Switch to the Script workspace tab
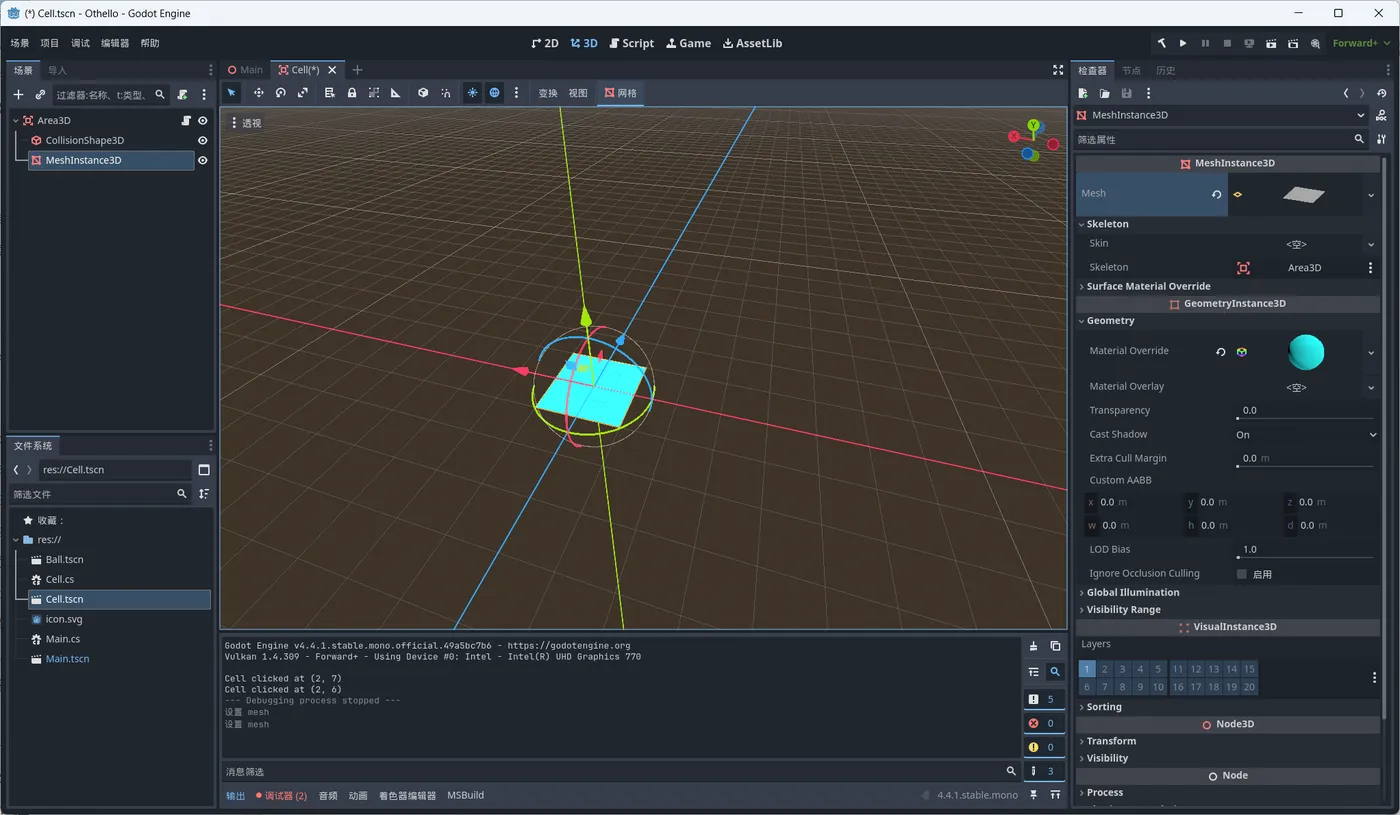Image resolution: width=1400 pixels, height=815 pixels. click(x=631, y=43)
